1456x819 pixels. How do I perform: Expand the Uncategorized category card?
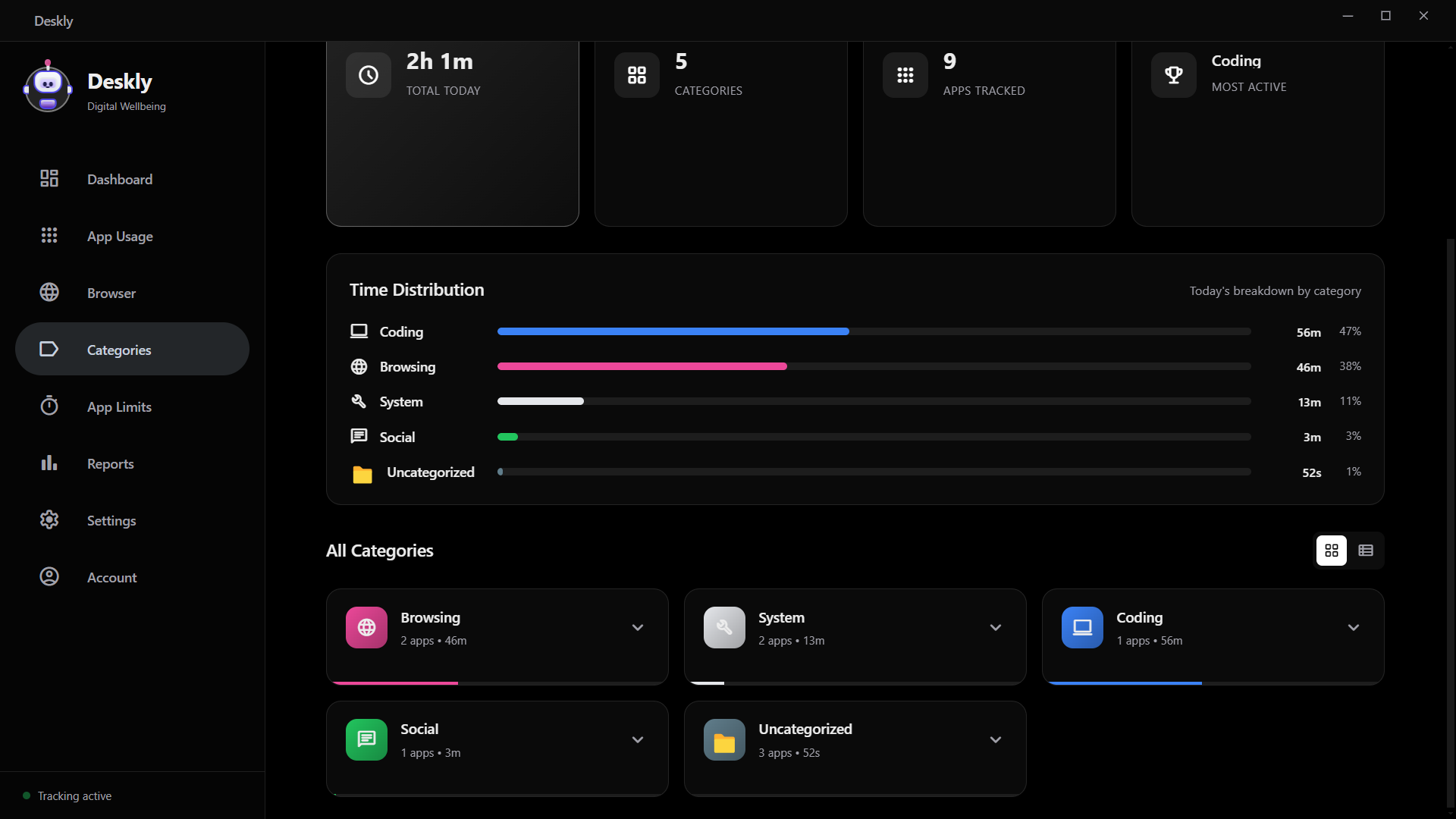pos(996,740)
